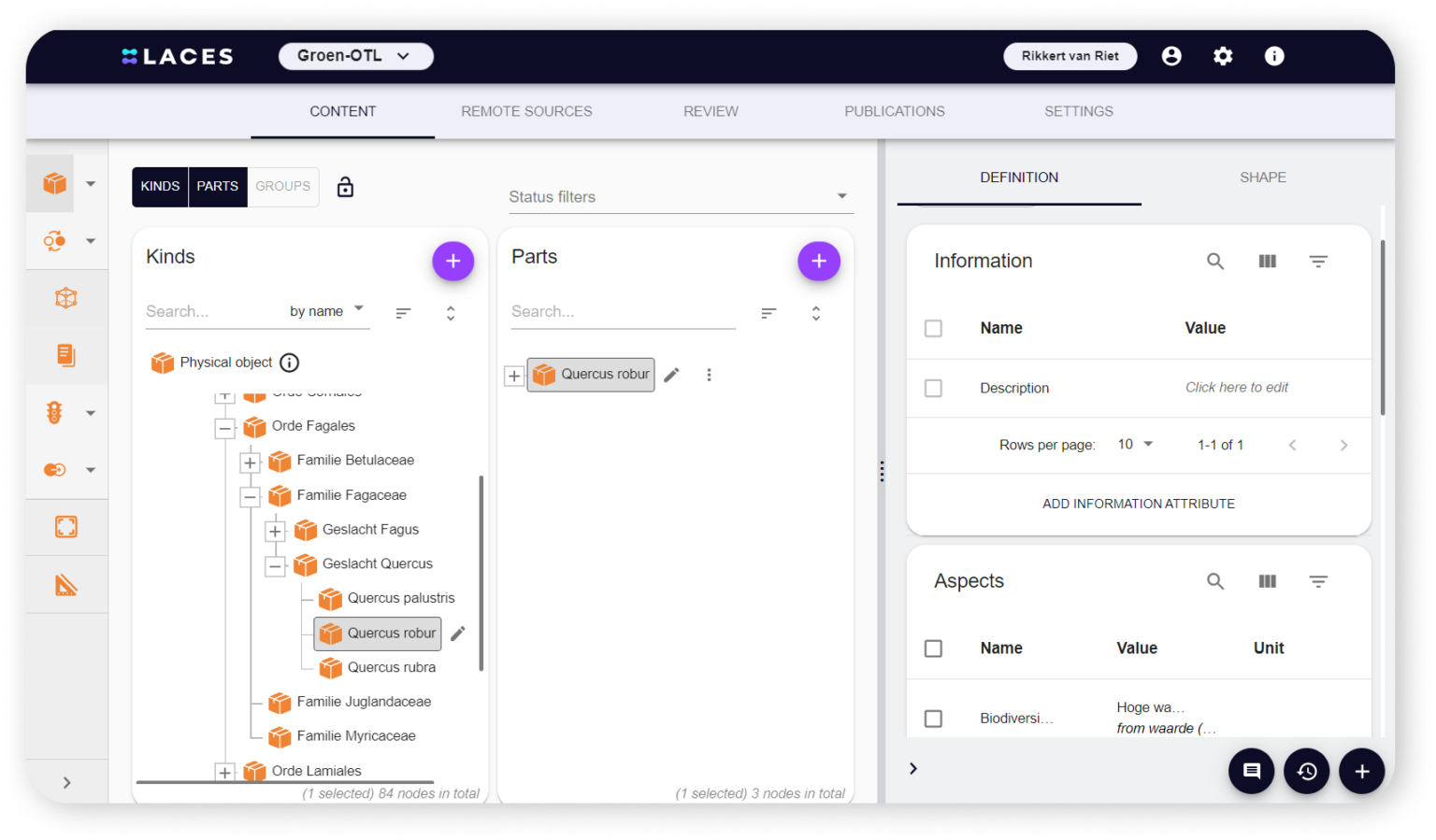This screenshot has height=840, width=1436.
Task: Click Add Information Attribute
Action: (x=1139, y=504)
